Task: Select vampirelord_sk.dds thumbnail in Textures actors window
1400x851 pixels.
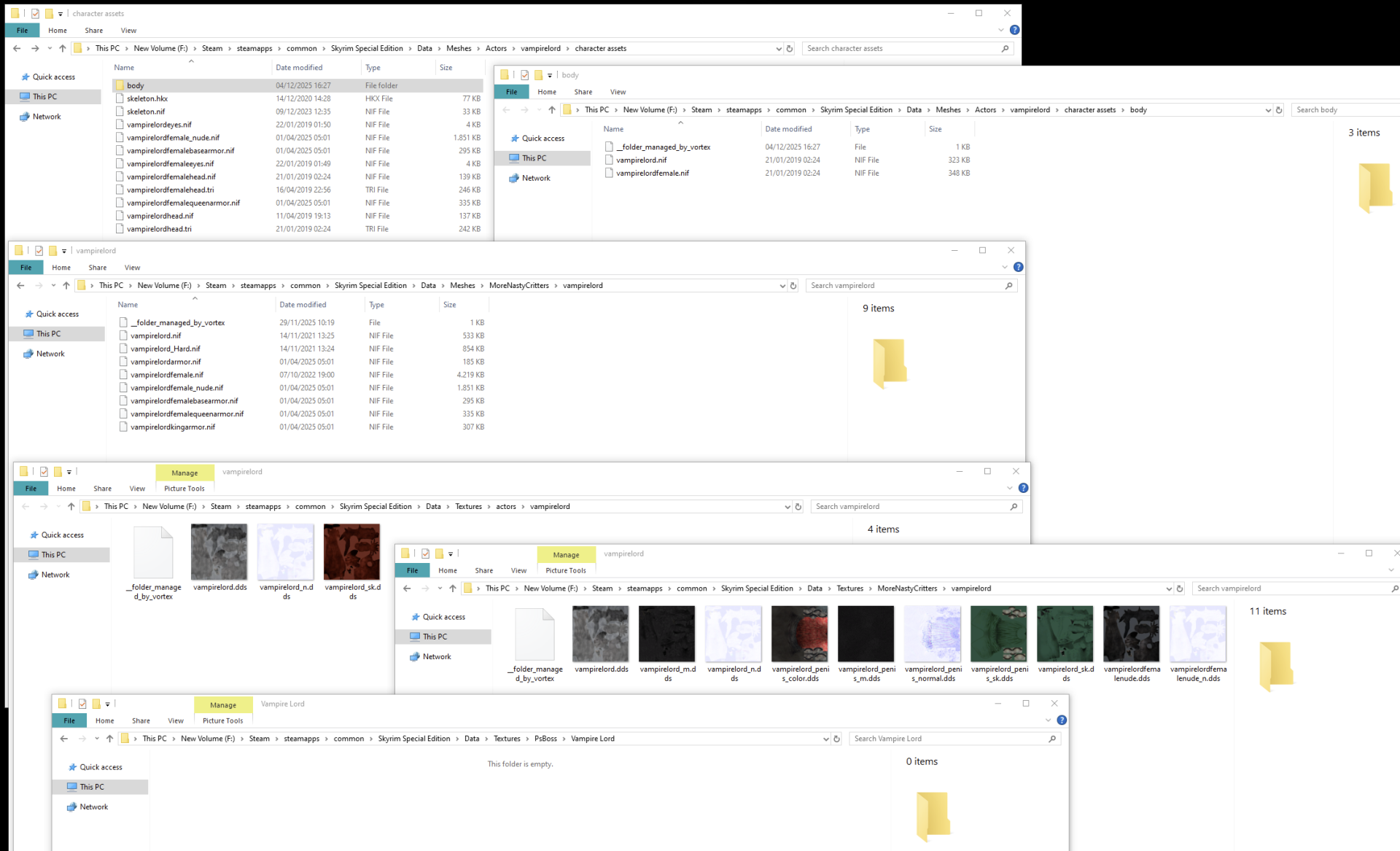Action: click(x=352, y=552)
